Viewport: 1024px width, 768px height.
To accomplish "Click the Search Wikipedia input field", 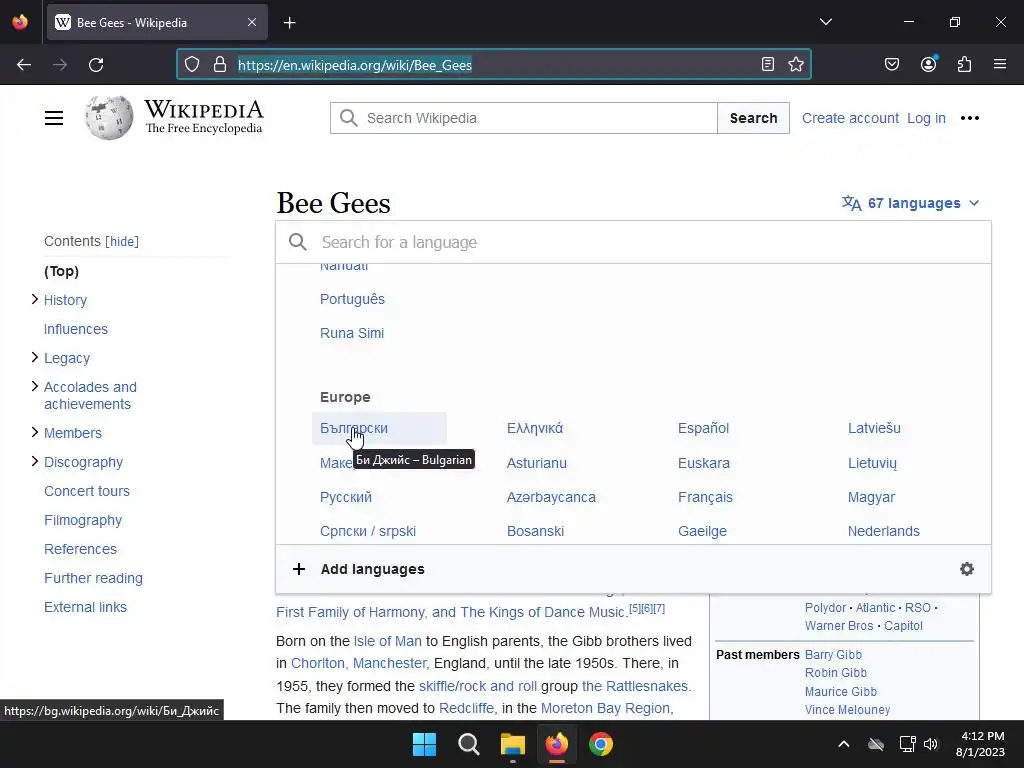I will point(523,118).
